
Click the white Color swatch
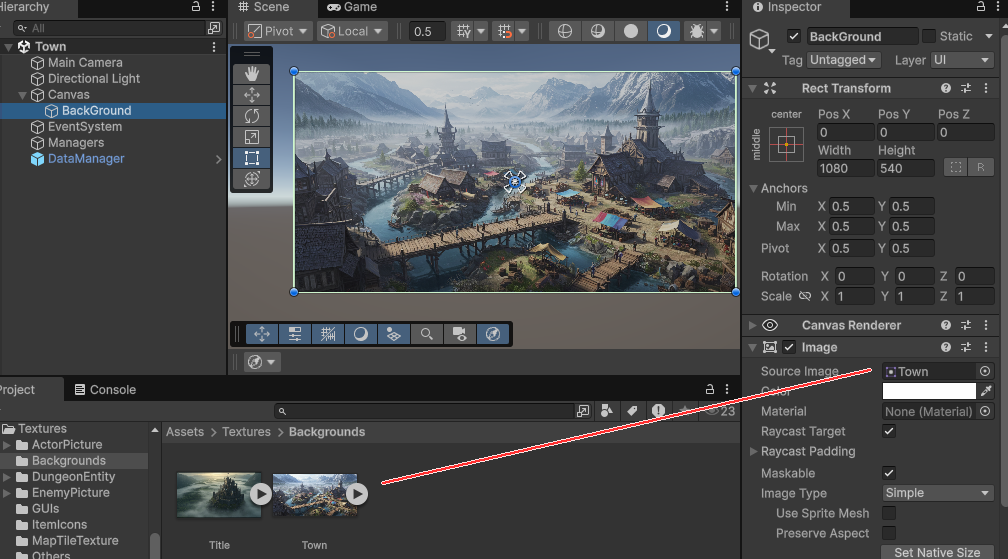click(929, 391)
